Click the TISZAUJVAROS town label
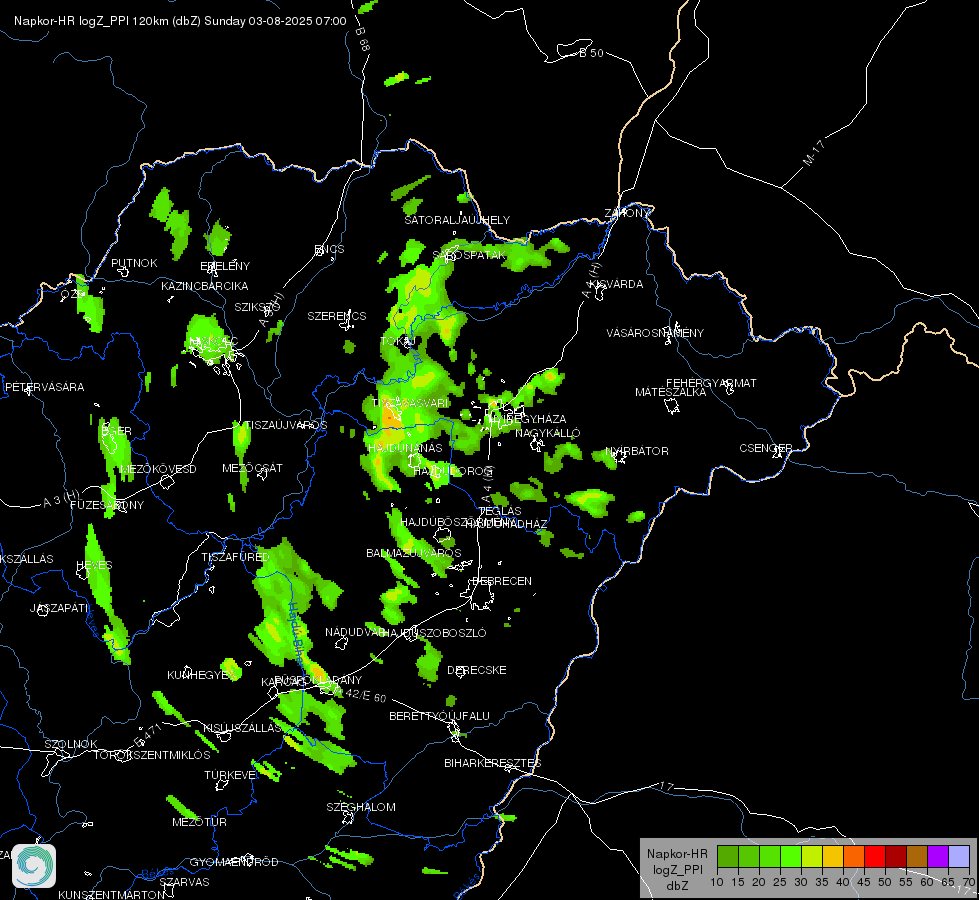Viewport: 979px width, 900px height. click(x=285, y=425)
